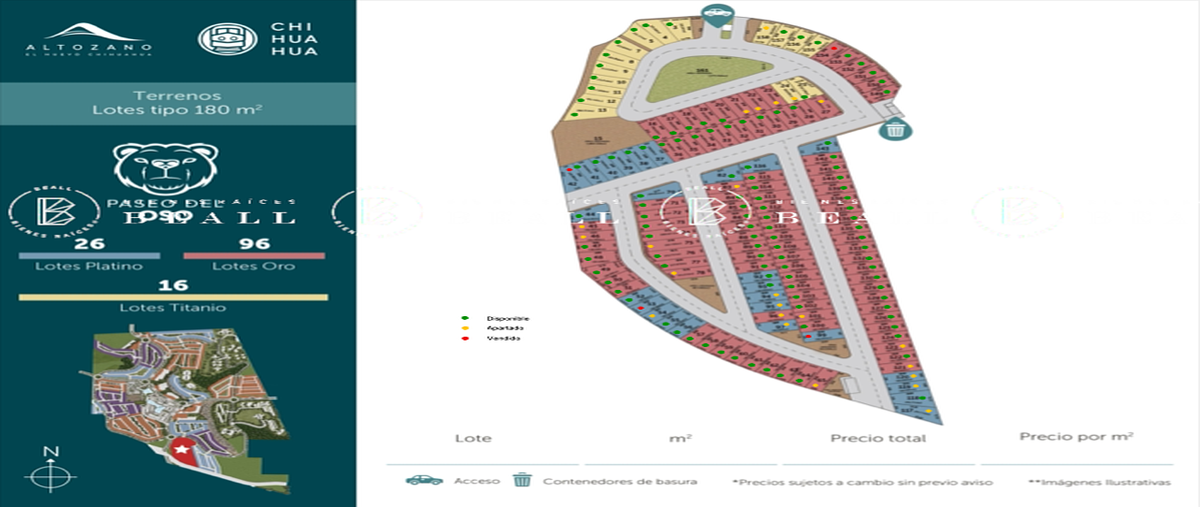Viewport: 1200px width, 507px height.
Task: Select the red Vendido legend dot
Action: (x=463, y=338)
